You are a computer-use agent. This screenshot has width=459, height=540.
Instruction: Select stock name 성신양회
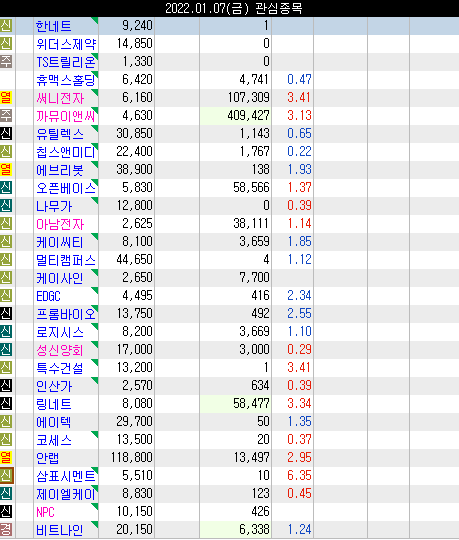pos(60,350)
